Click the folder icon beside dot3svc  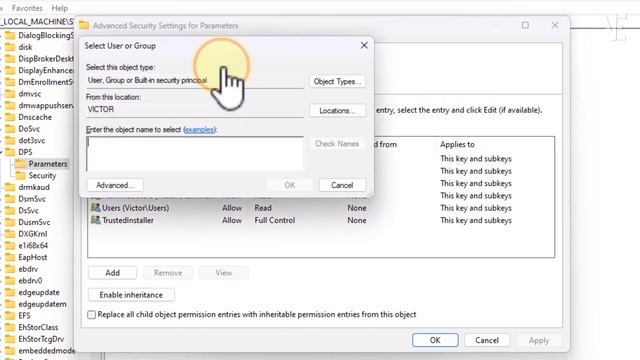click(10, 140)
